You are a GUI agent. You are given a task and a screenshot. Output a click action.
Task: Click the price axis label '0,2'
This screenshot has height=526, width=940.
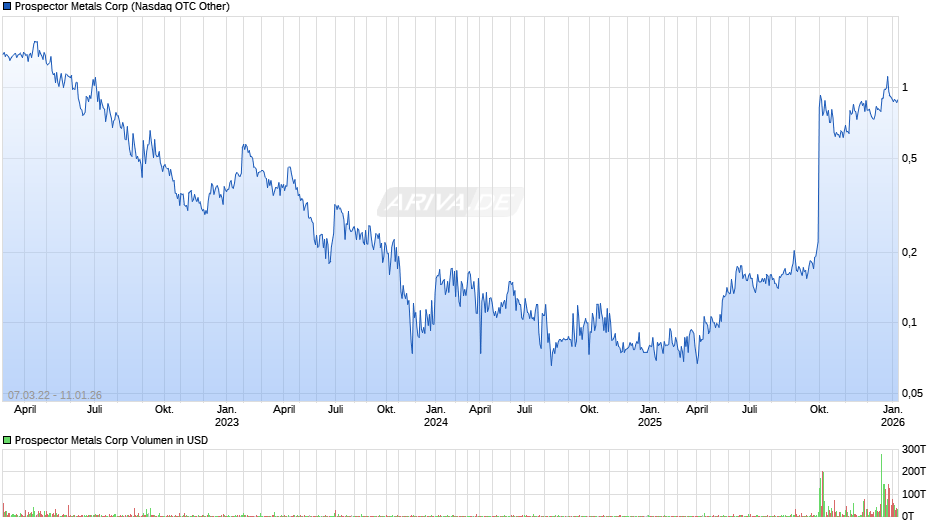(x=909, y=253)
